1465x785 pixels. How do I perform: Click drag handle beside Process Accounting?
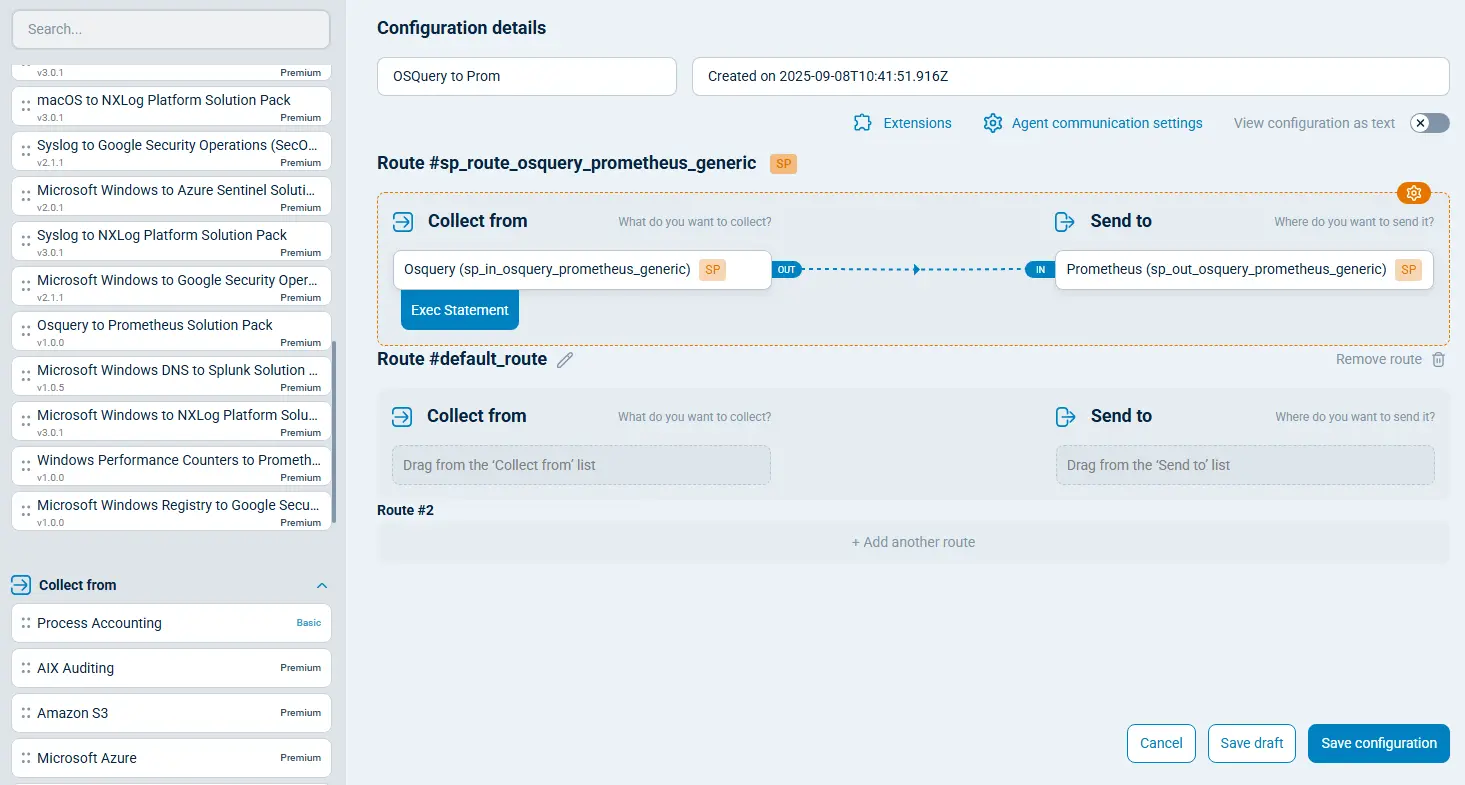tap(26, 623)
